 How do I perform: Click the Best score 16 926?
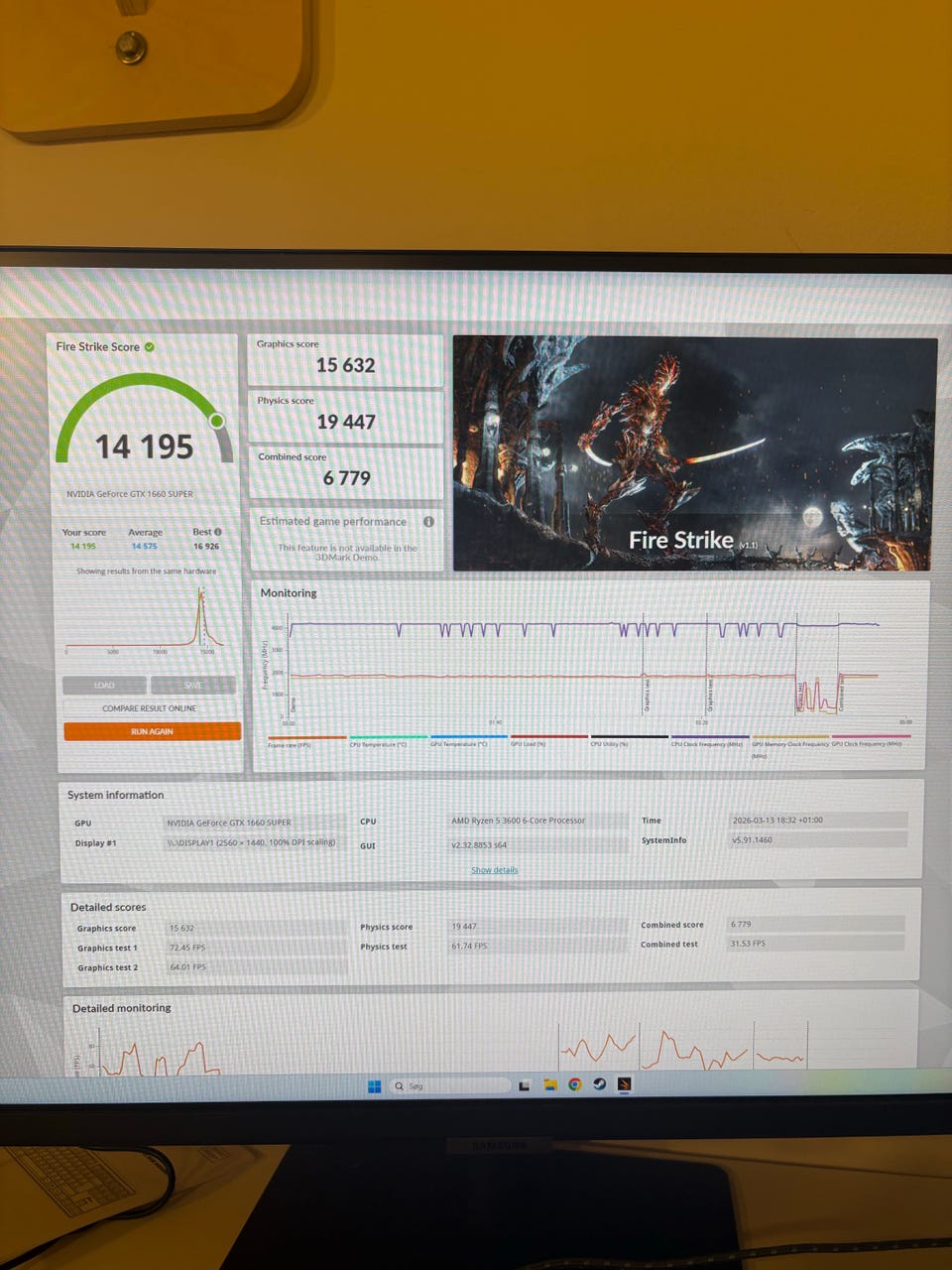[x=206, y=547]
